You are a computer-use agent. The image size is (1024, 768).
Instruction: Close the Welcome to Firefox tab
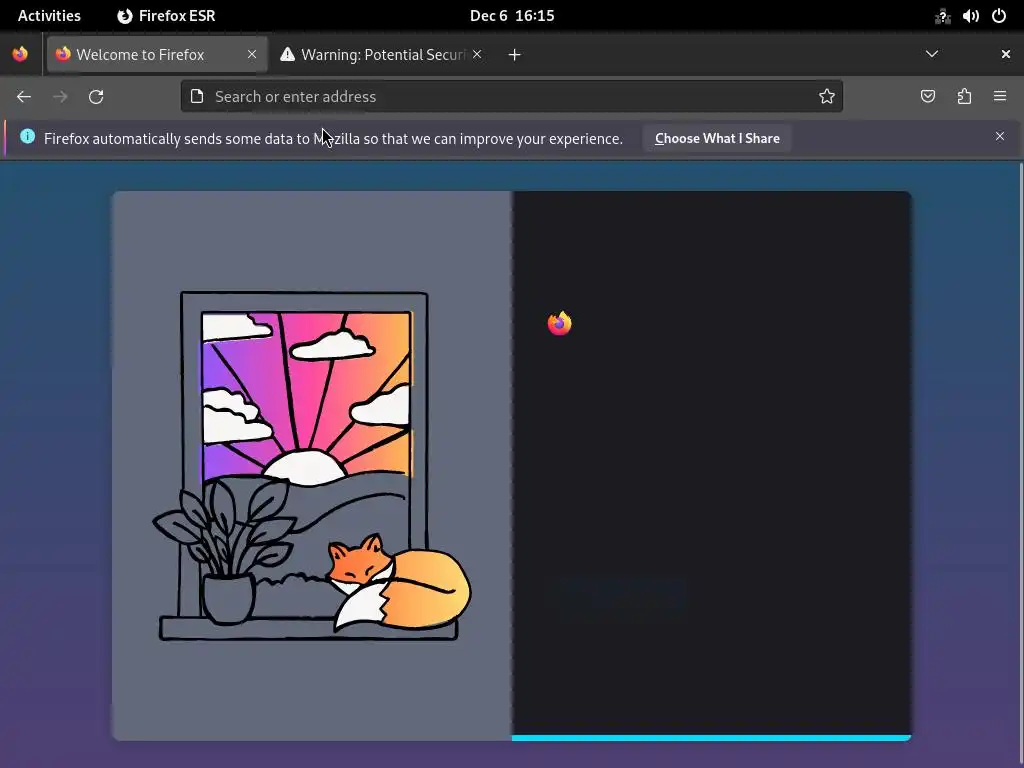tap(252, 54)
